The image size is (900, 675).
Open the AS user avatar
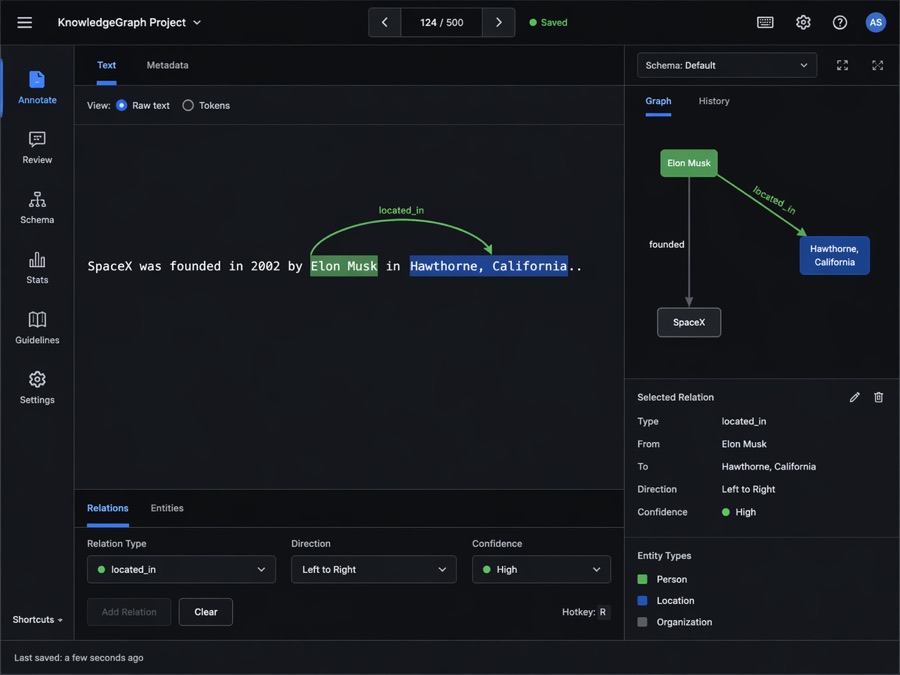875,22
